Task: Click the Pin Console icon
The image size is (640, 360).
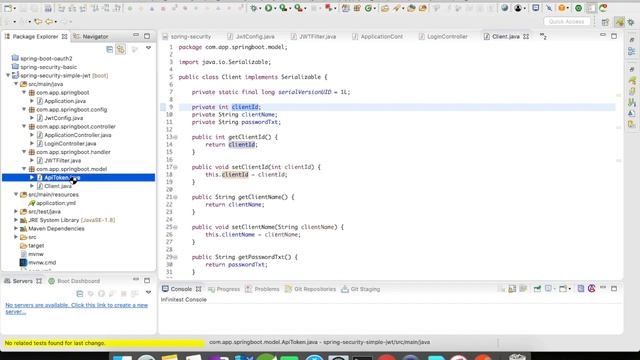Action: tap(537, 289)
